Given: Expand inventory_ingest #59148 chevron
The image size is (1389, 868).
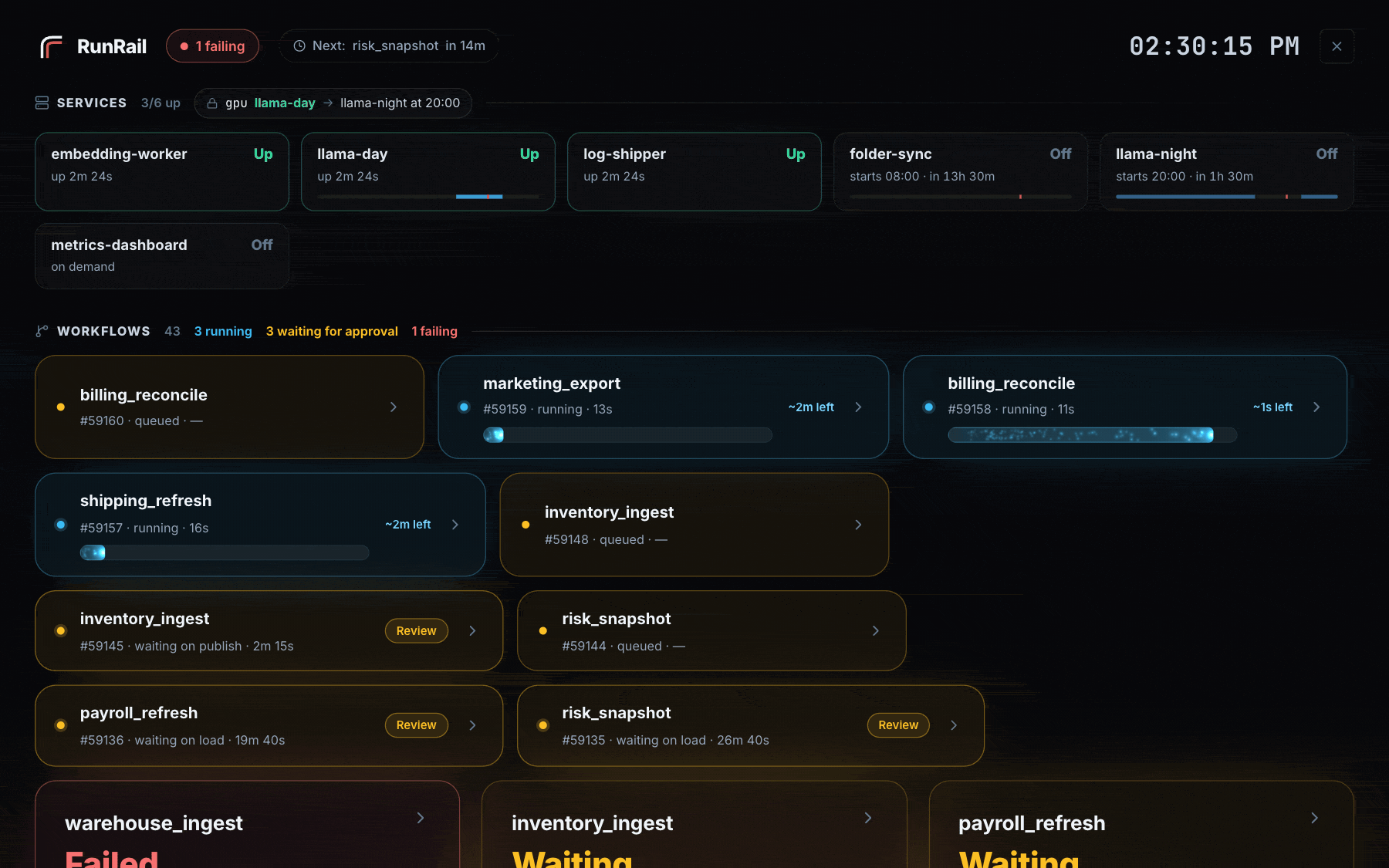Looking at the screenshot, I should (x=858, y=525).
